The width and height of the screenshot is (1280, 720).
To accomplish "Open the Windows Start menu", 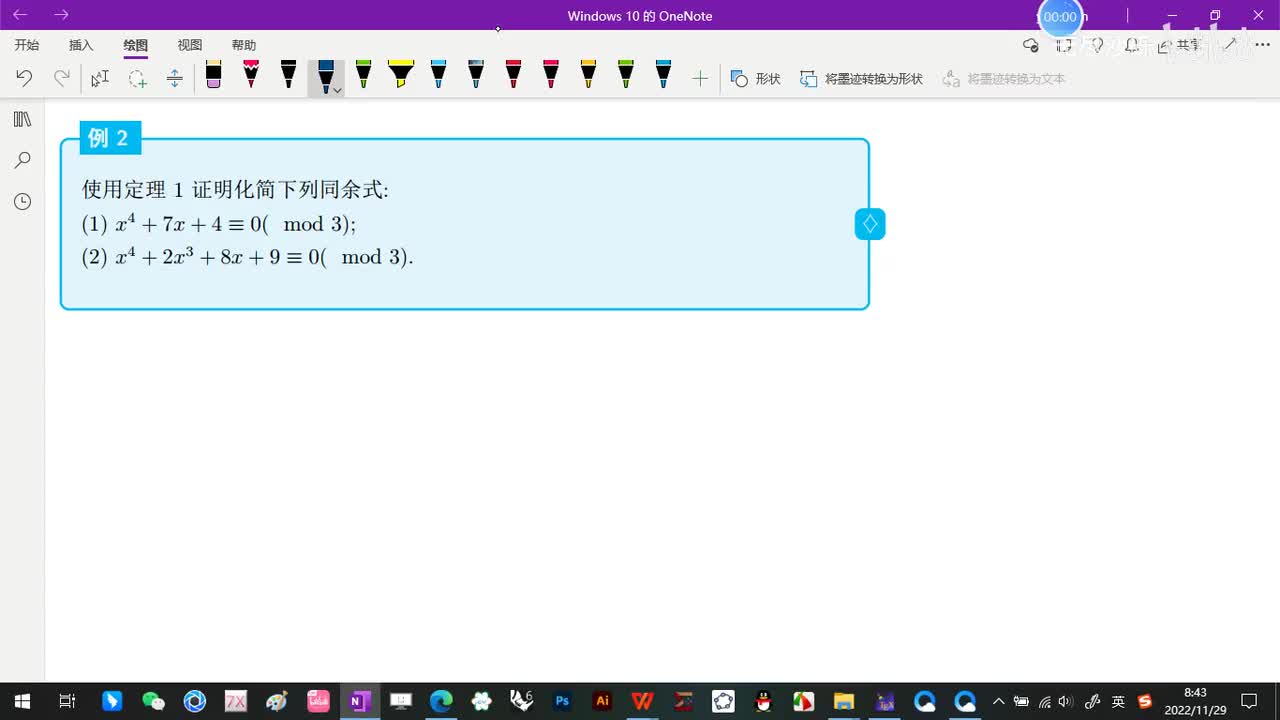I will click(x=22, y=701).
